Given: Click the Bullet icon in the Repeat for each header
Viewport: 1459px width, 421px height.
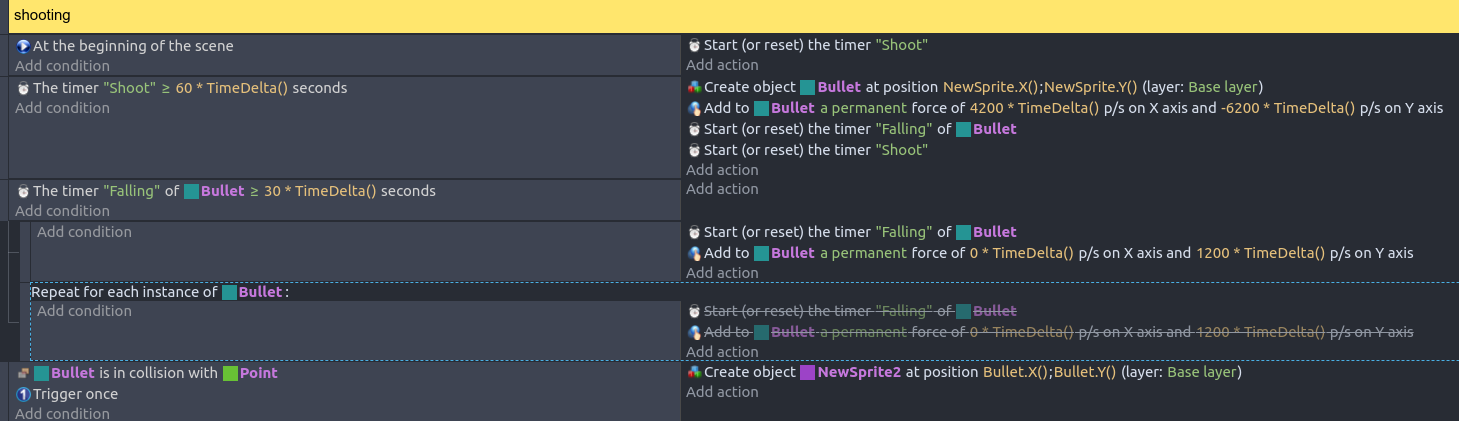Looking at the screenshot, I should click(x=229, y=293).
